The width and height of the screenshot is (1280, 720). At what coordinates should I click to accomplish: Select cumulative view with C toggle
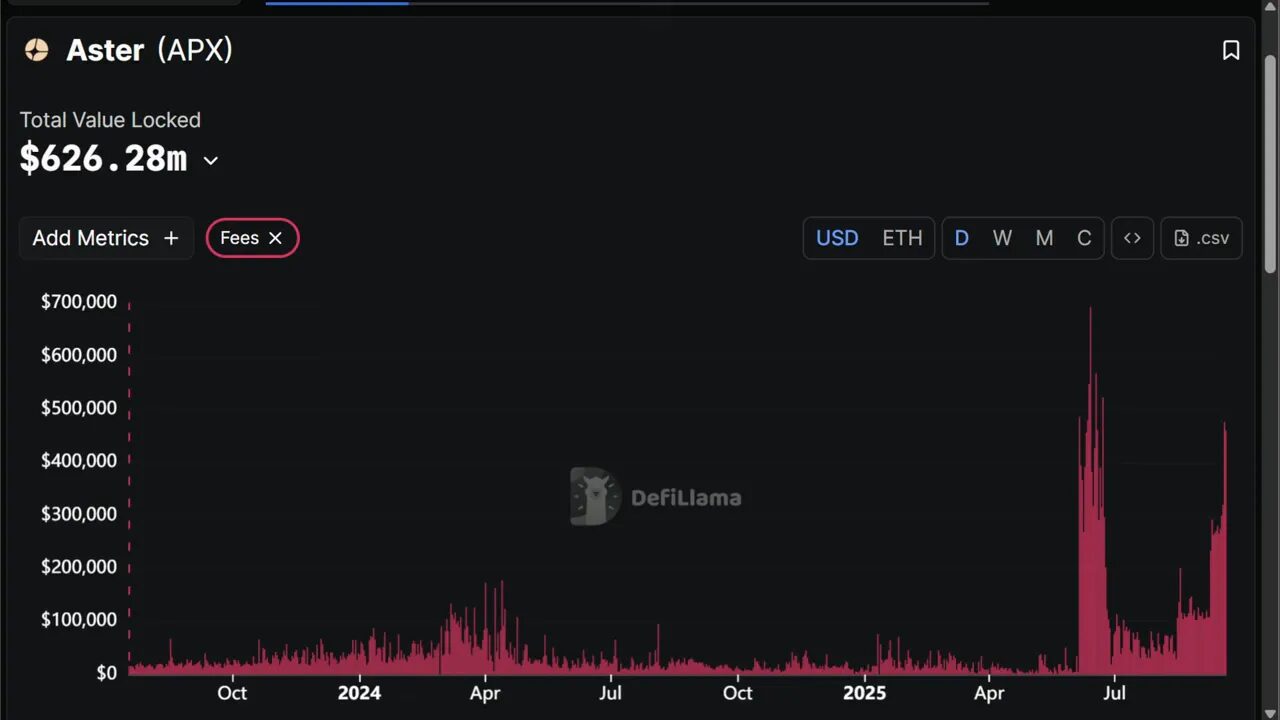pos(1084,238)
